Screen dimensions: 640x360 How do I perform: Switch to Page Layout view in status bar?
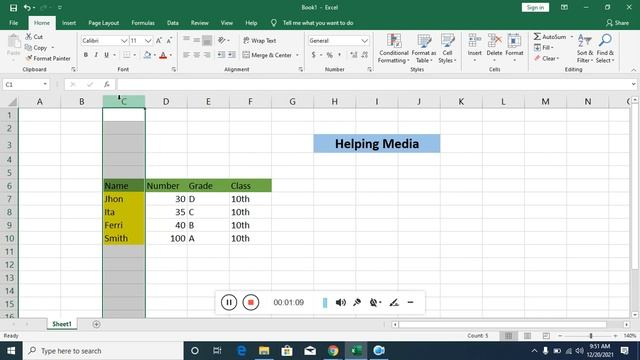(x=527, y=336)
